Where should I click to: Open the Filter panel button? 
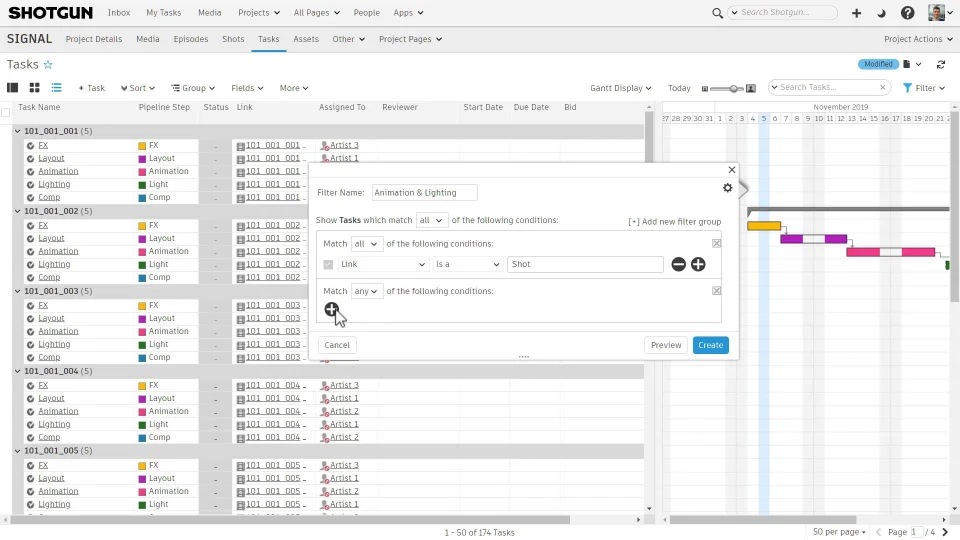(x=924, y=88)
